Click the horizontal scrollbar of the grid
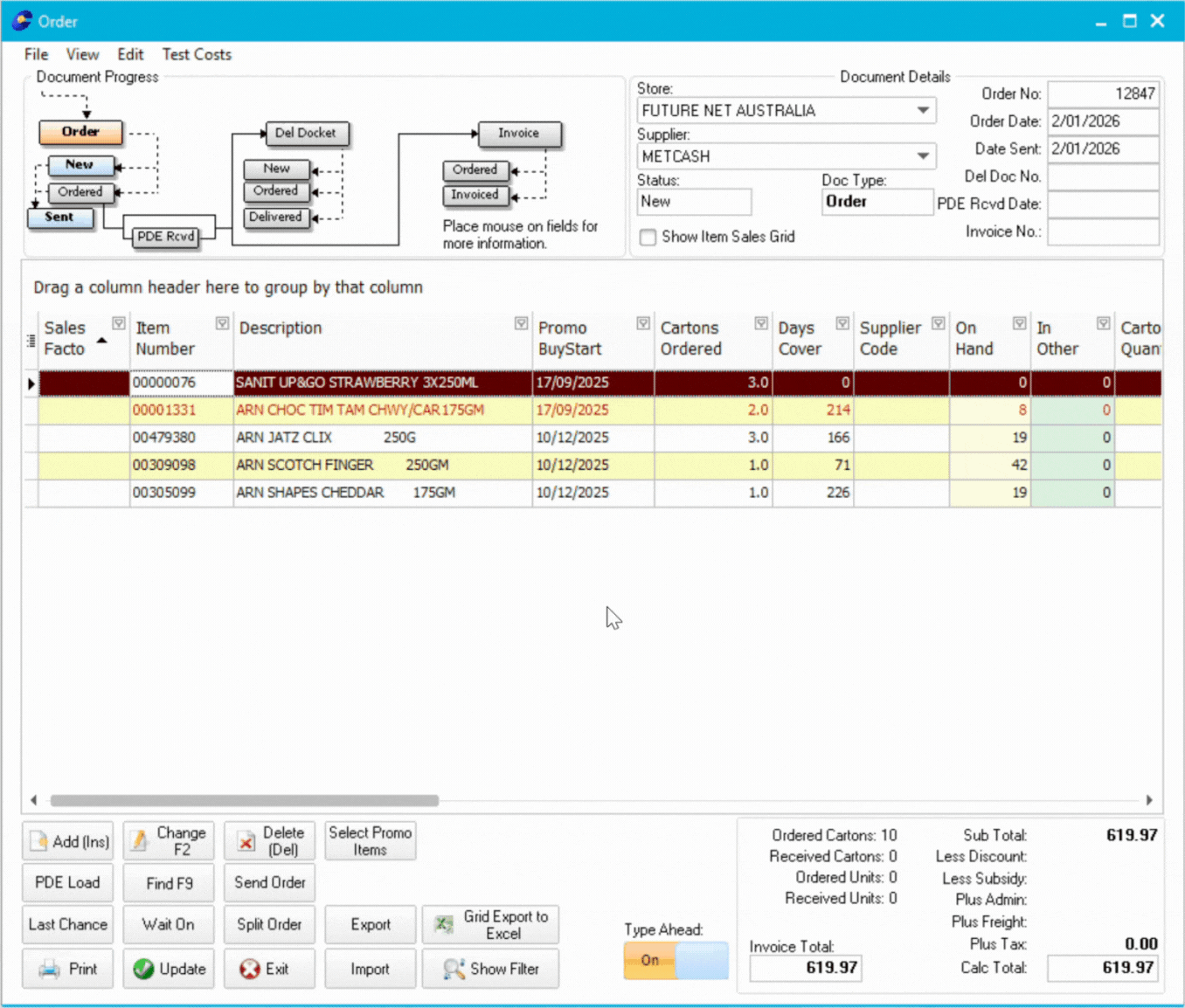Viewport: 1185px width, 1008px height. pyautogui.click(x=244, y=800)
